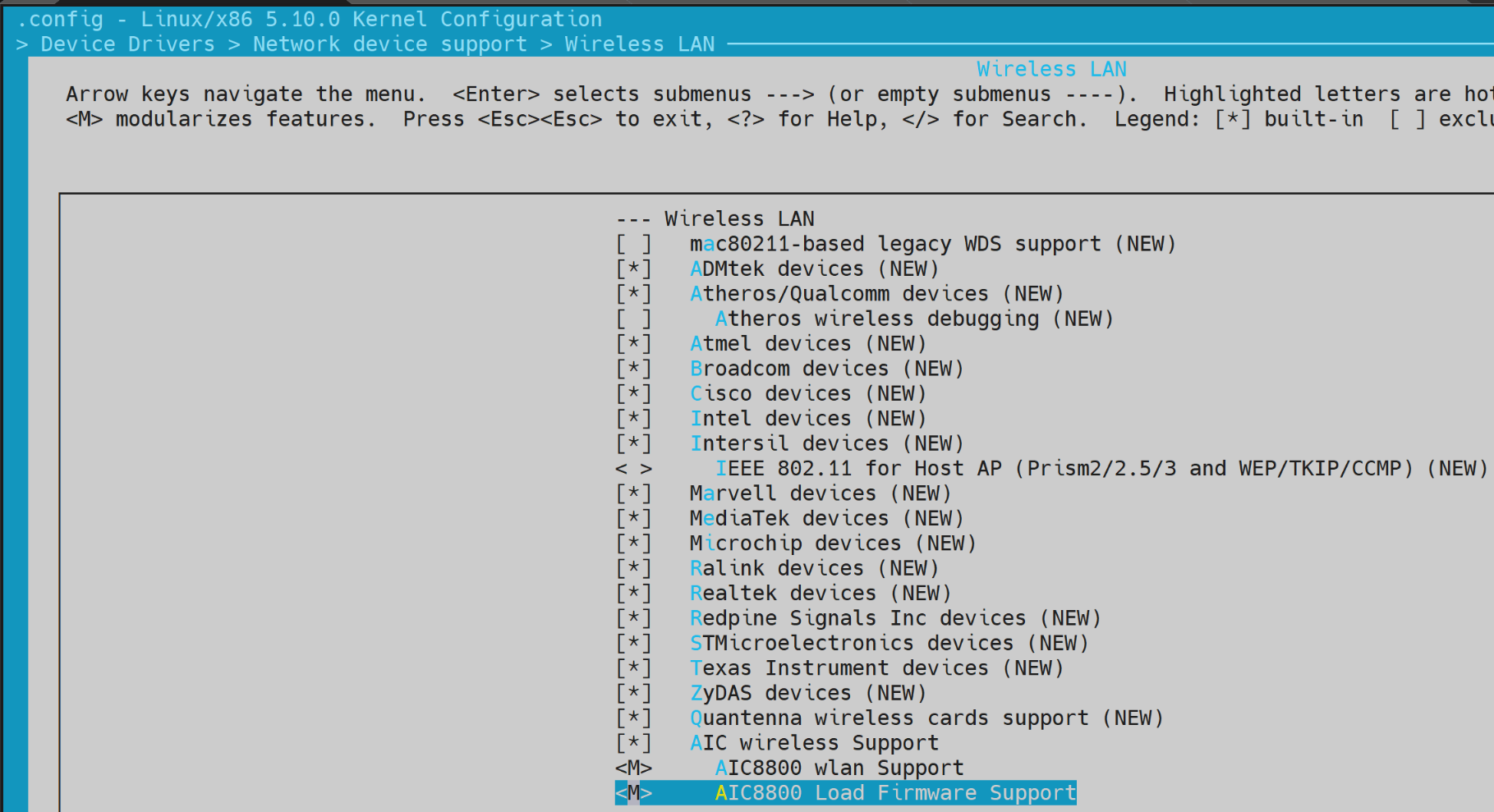Toggle the Broadcom devices checkbox

[x=633, y=369]
